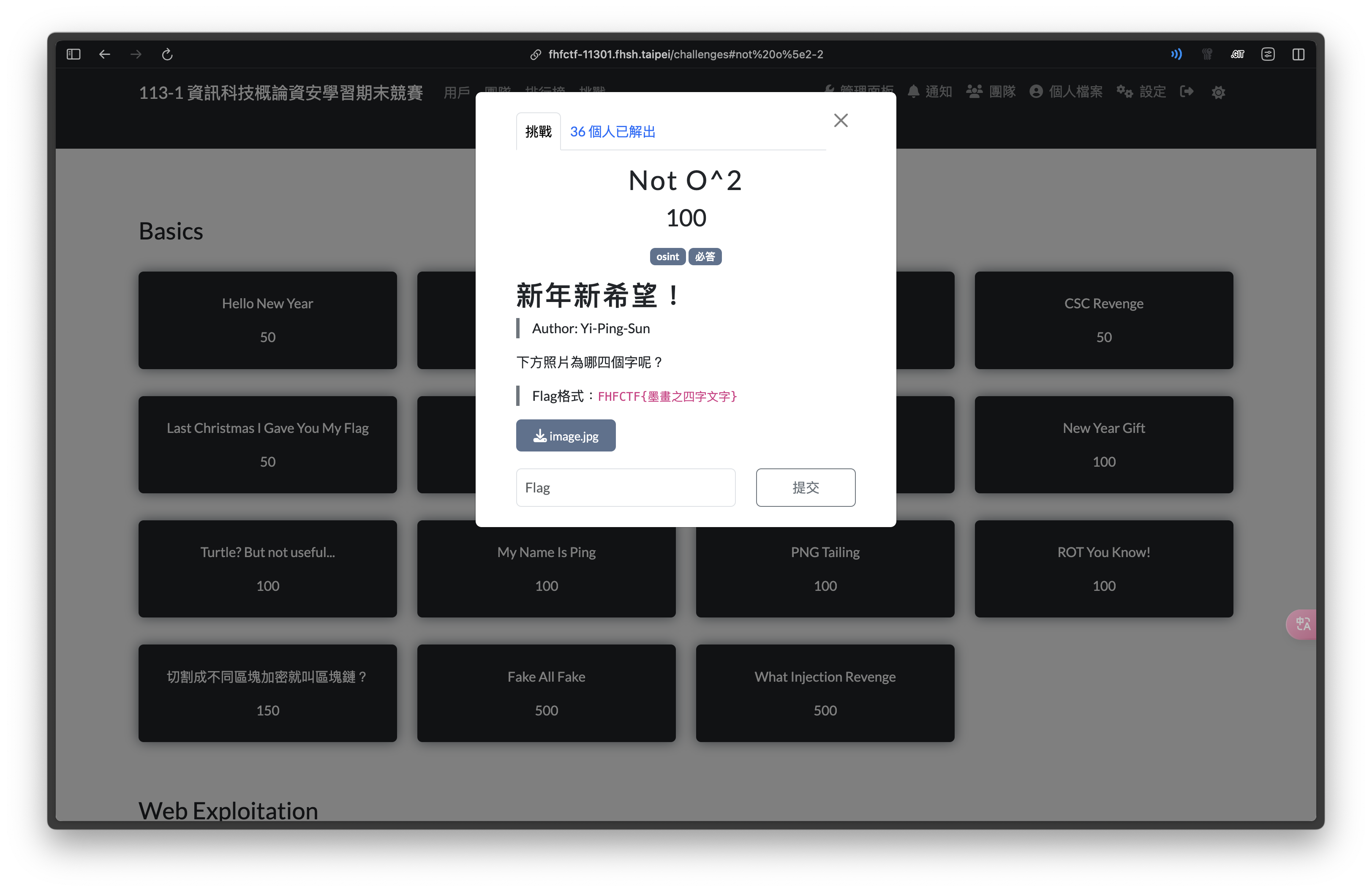Open the 通知 notifications bell
The image size is (1372, 892).
[929, 92]
